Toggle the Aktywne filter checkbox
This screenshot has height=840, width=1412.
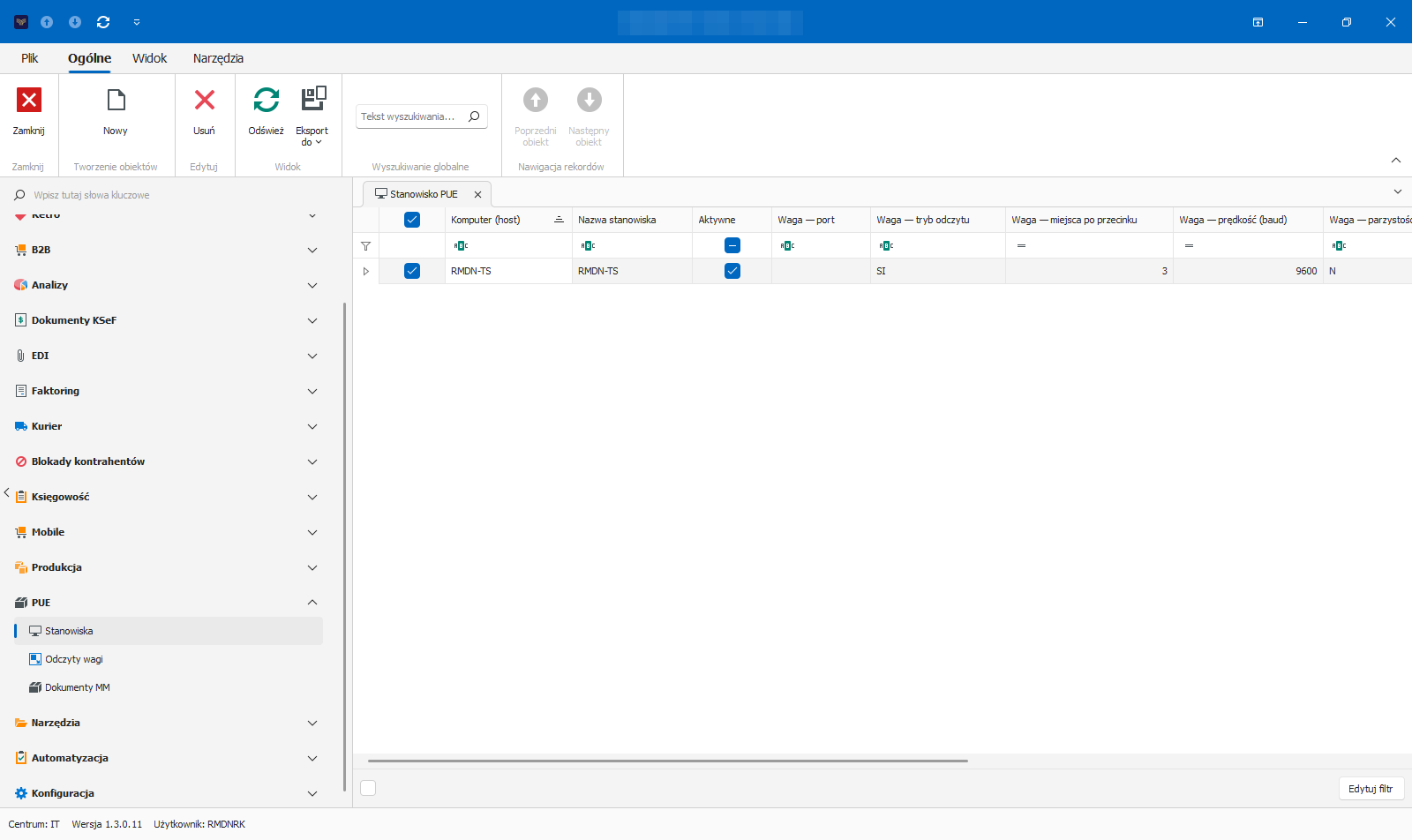[x=732, y=245]
